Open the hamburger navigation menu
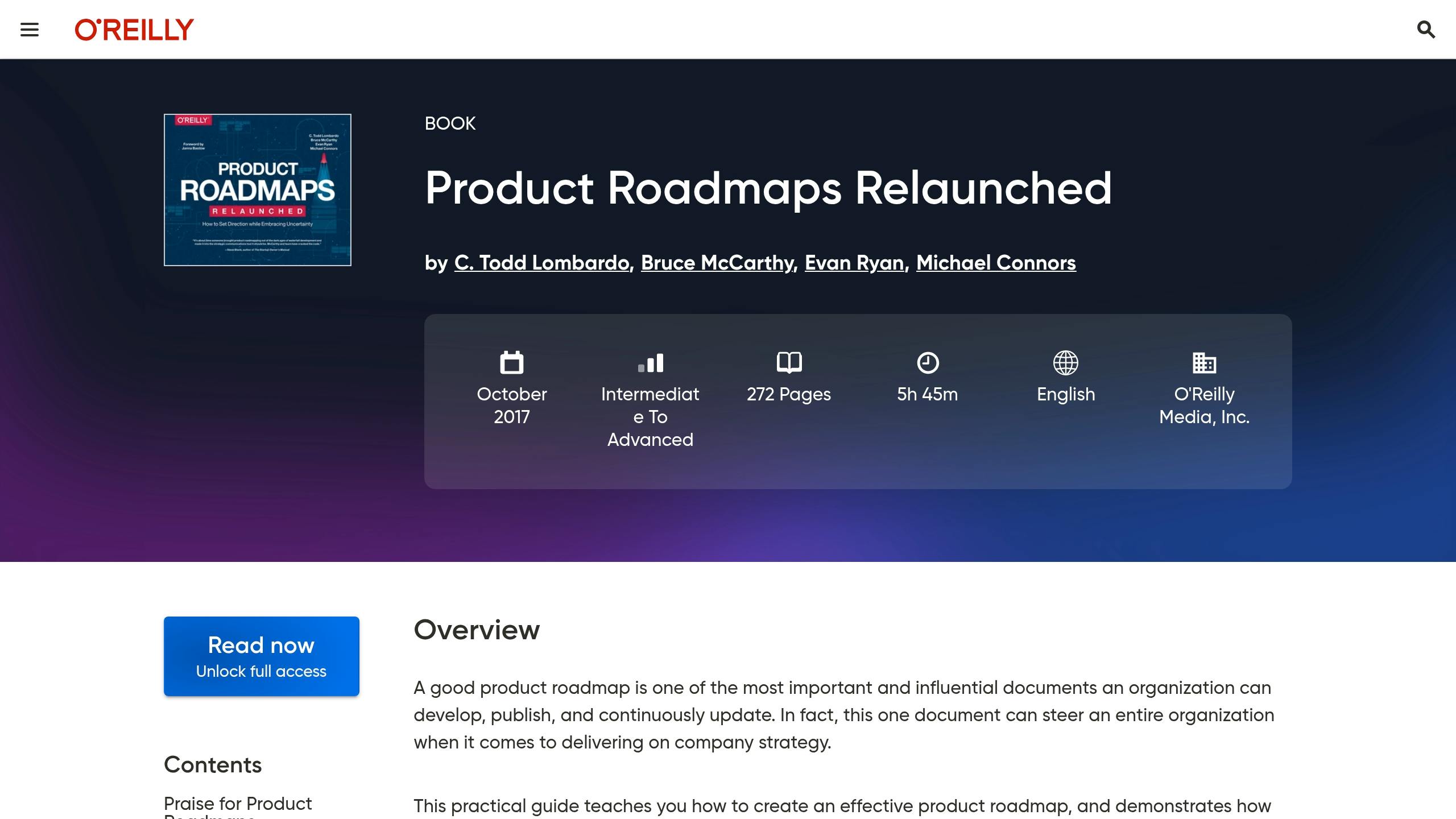 click(30, 30)
